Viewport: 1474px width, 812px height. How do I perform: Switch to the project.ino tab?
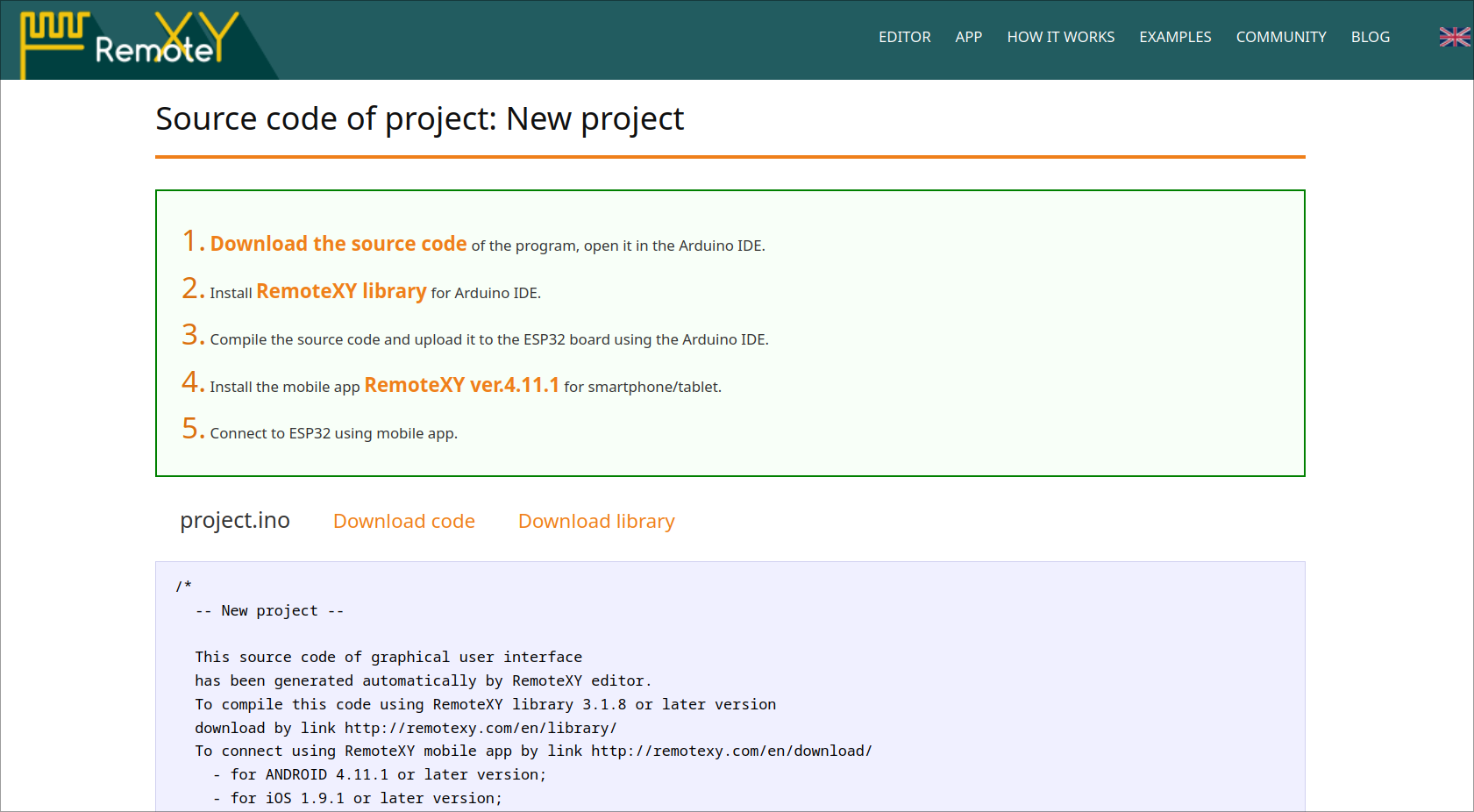click(x=234, y=520)
